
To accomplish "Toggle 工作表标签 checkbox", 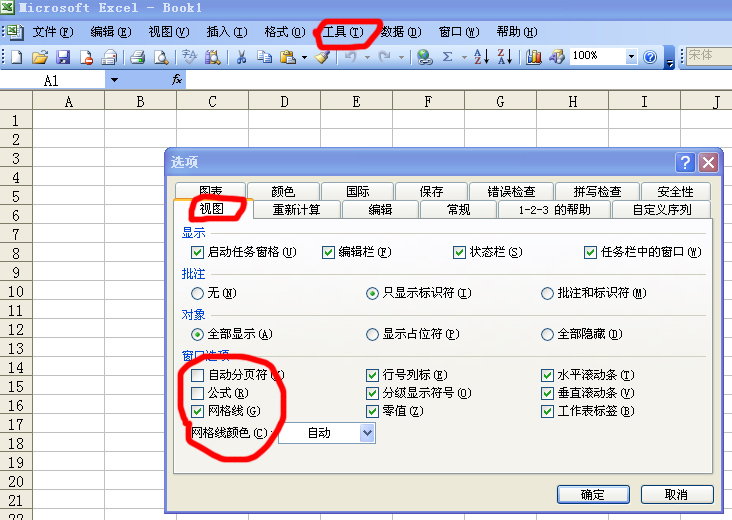I will point(547,411).
